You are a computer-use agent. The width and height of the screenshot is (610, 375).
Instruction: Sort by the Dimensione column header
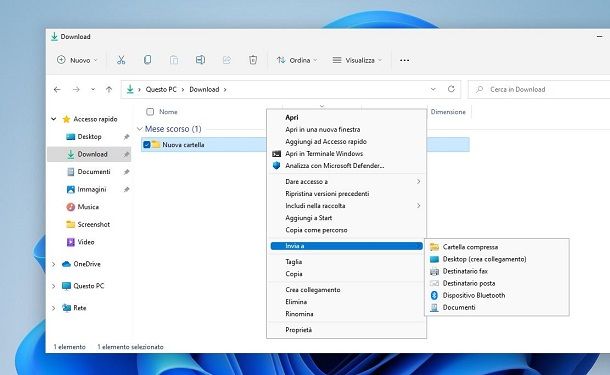(448, 112)
